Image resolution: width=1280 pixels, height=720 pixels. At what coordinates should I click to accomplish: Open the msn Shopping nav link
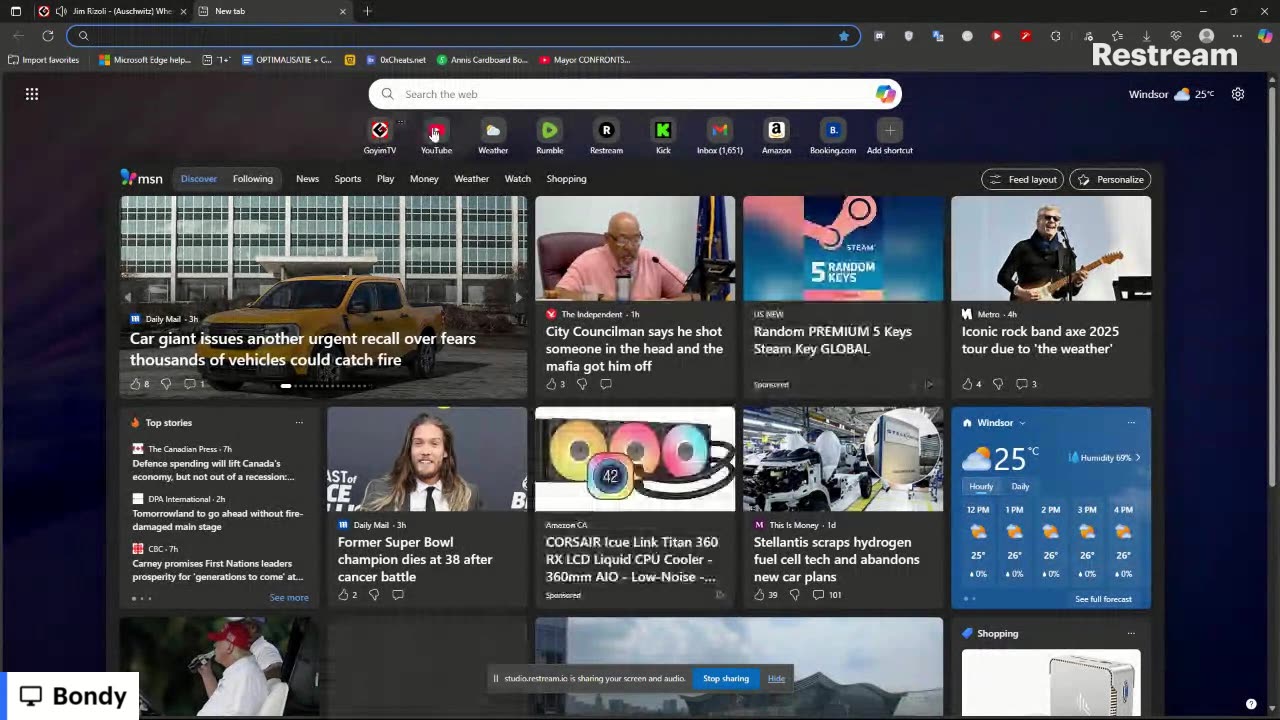566,179
